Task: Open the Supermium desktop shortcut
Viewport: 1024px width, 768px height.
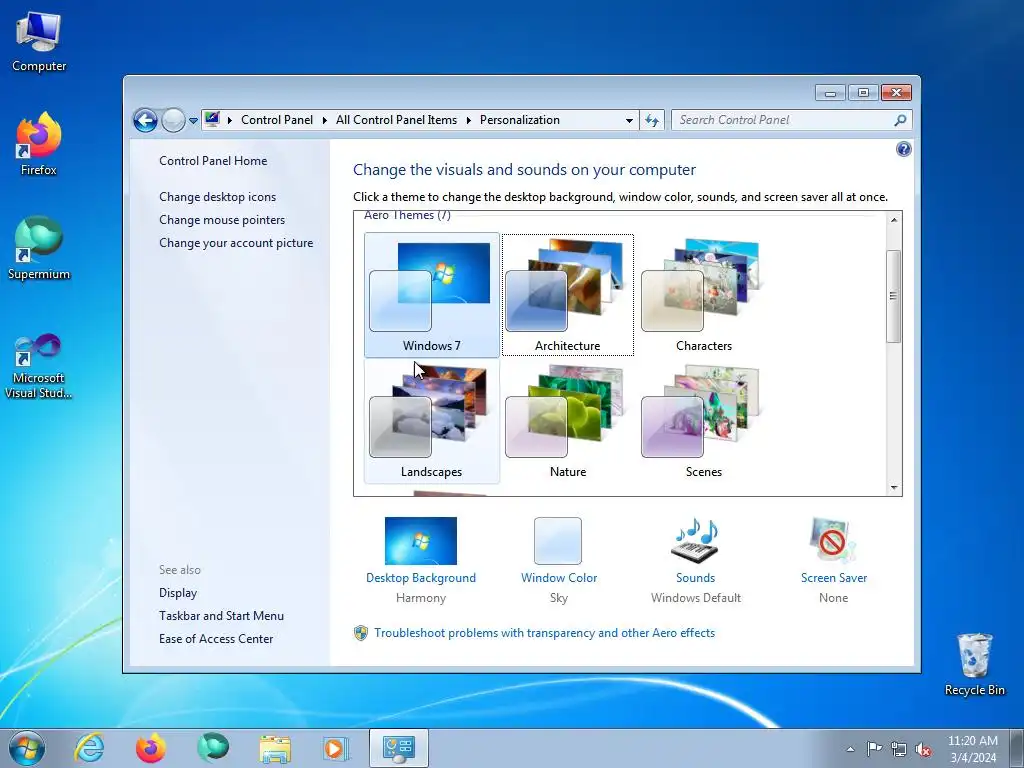Action: (x=39, y=248)
